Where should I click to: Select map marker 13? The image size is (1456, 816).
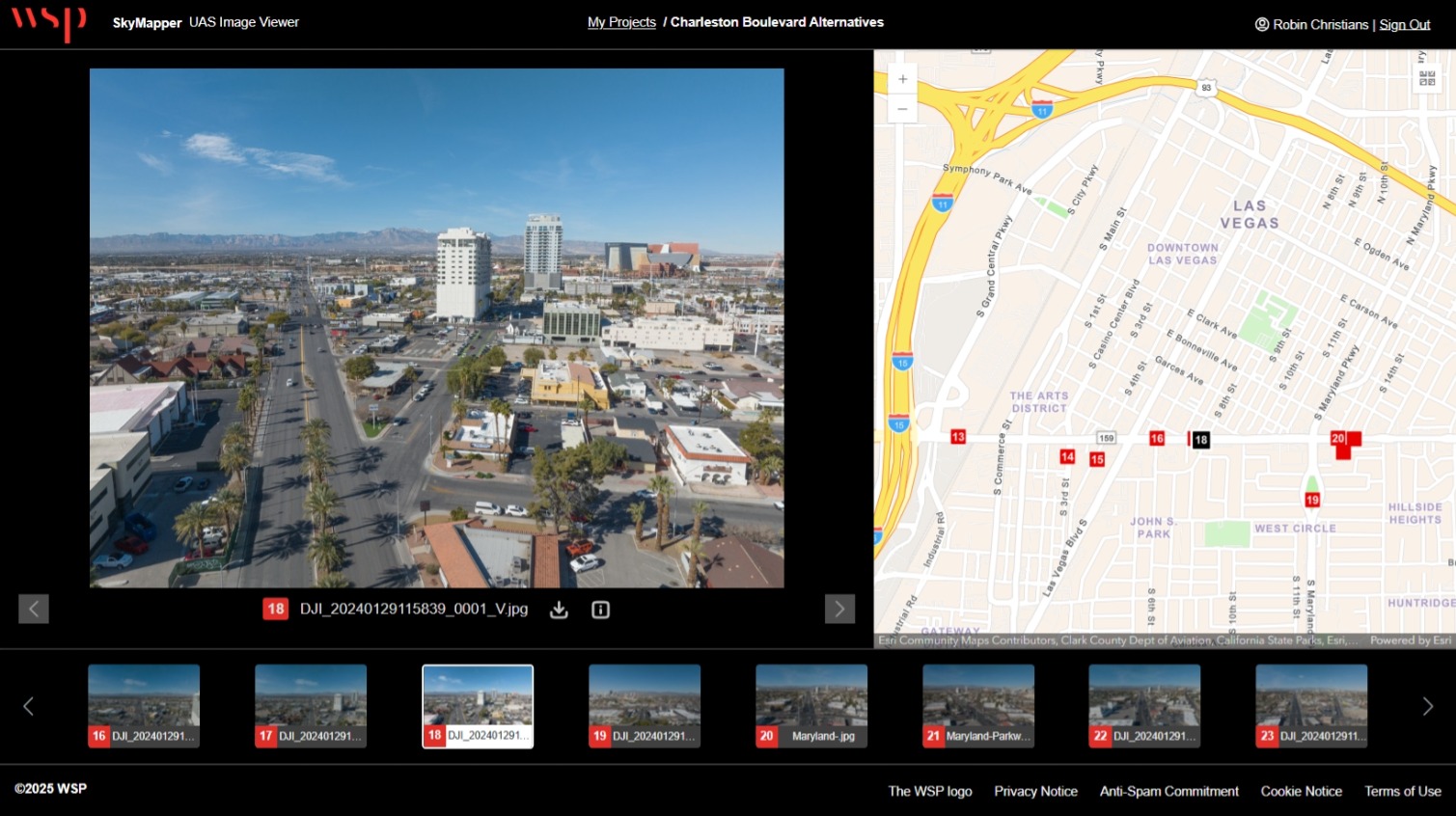coord(957,437)
